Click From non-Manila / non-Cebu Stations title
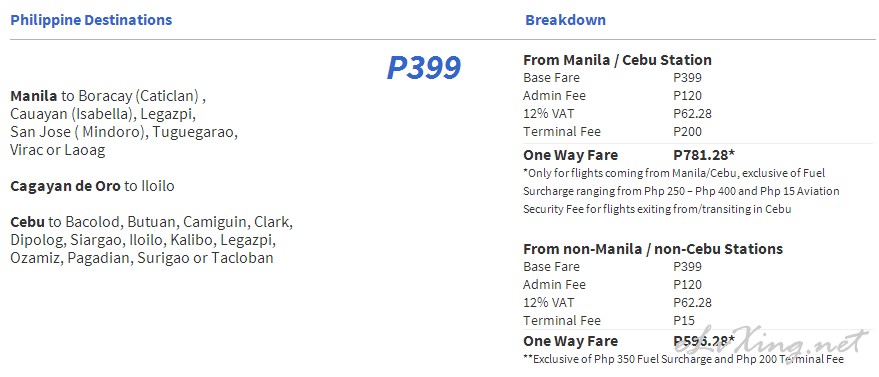 click(x=653, y=249)
